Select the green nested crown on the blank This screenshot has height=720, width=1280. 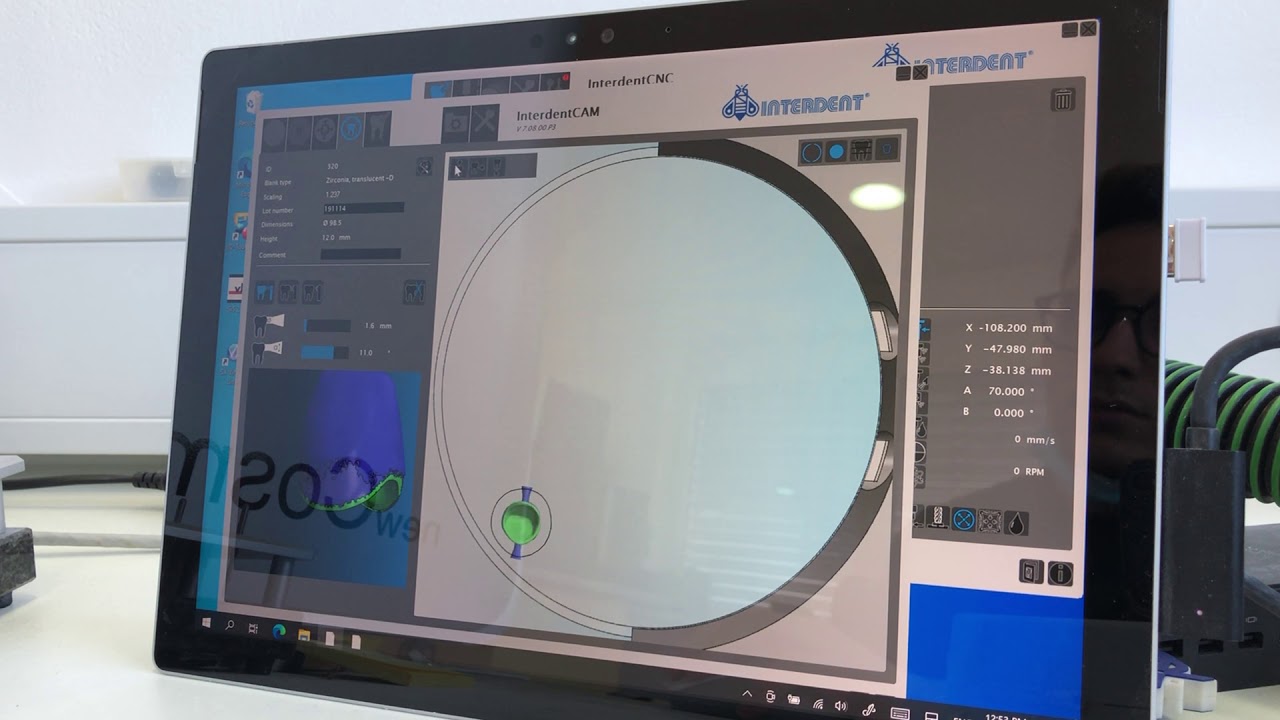pyautogui.click(x=520, y=521)
